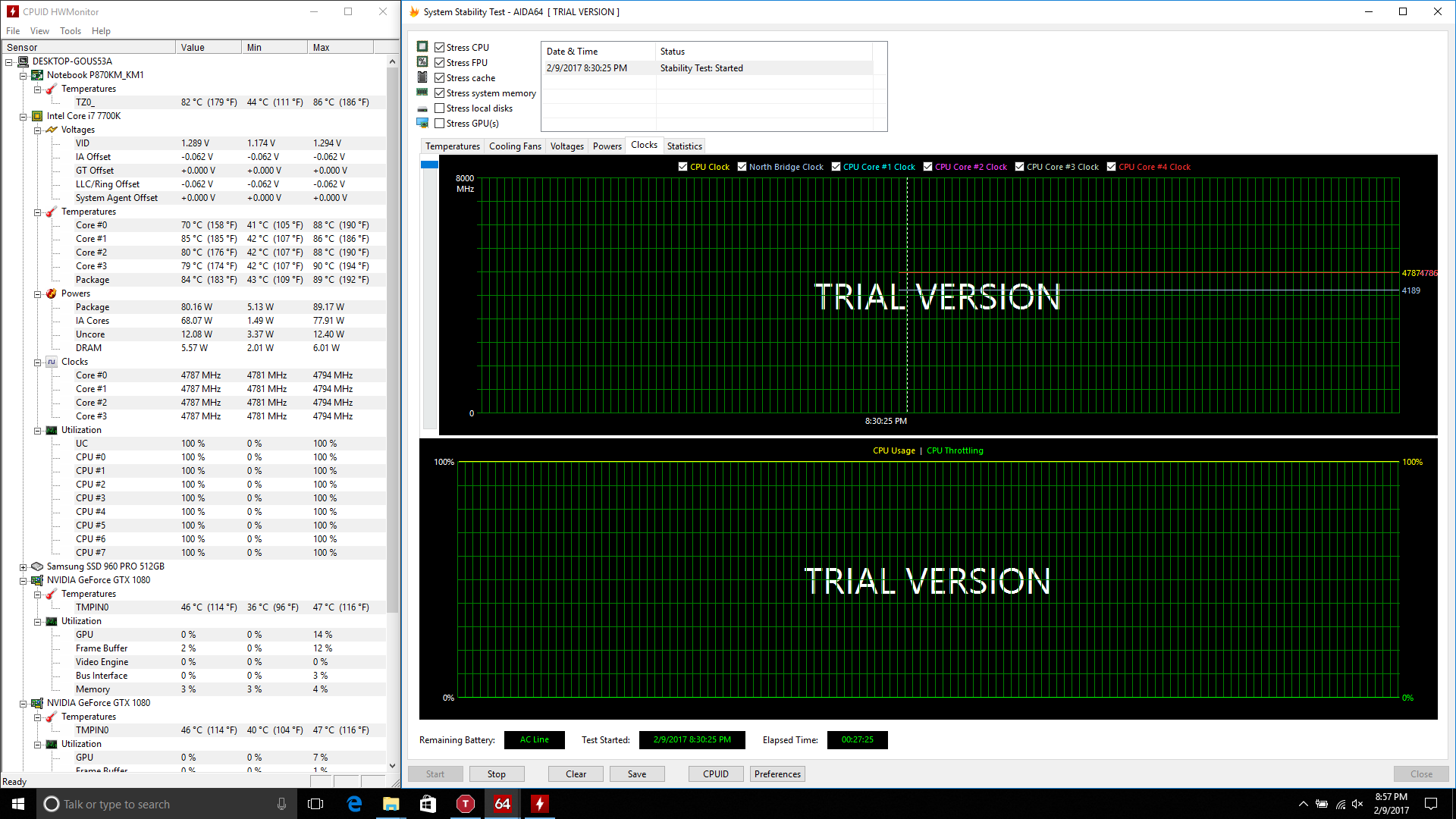This screenshot has width=1456, height=819.
Task: Uncheck the Stress cache checkbox
Action: [439, 77]
